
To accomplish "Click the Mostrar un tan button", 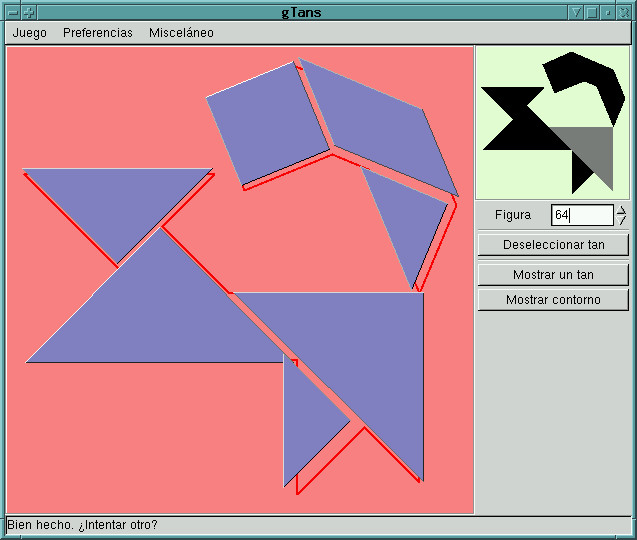I will coord(553,275).
